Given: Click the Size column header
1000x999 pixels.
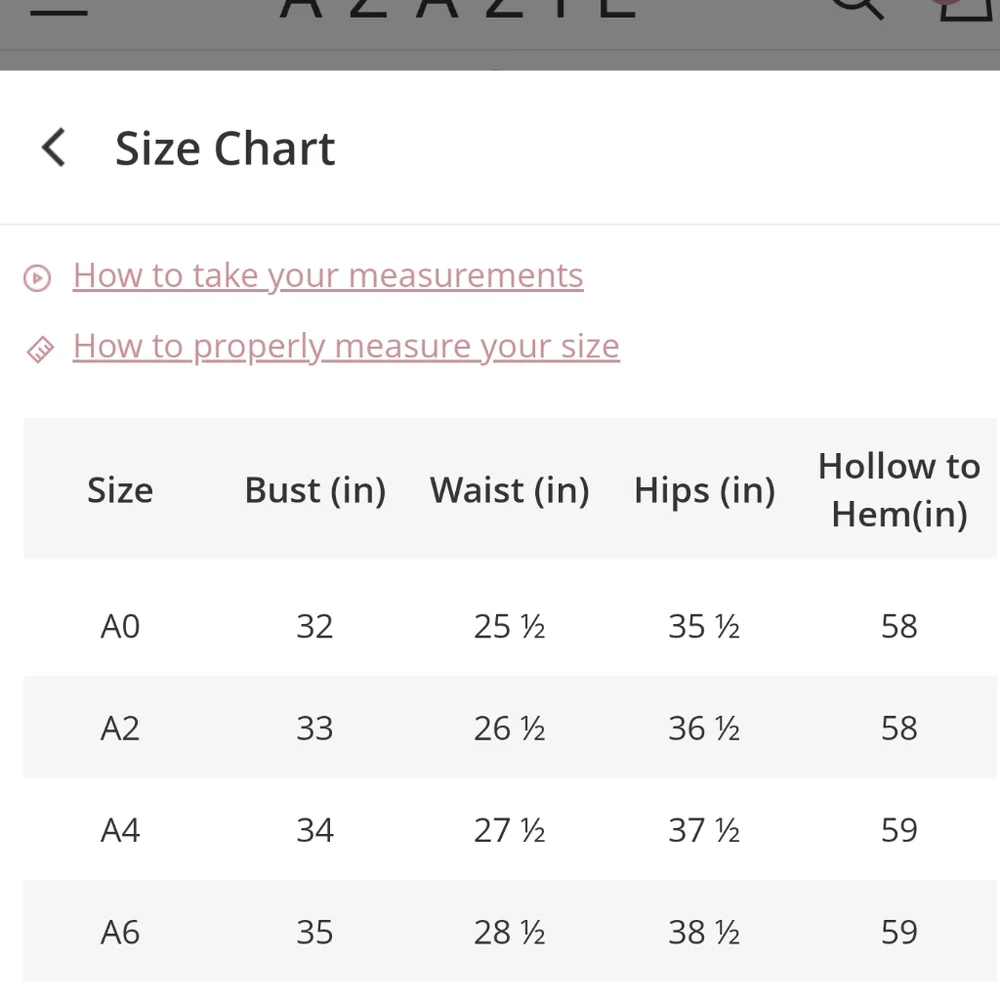Looking at the screenshot, I should coord(120,490).
